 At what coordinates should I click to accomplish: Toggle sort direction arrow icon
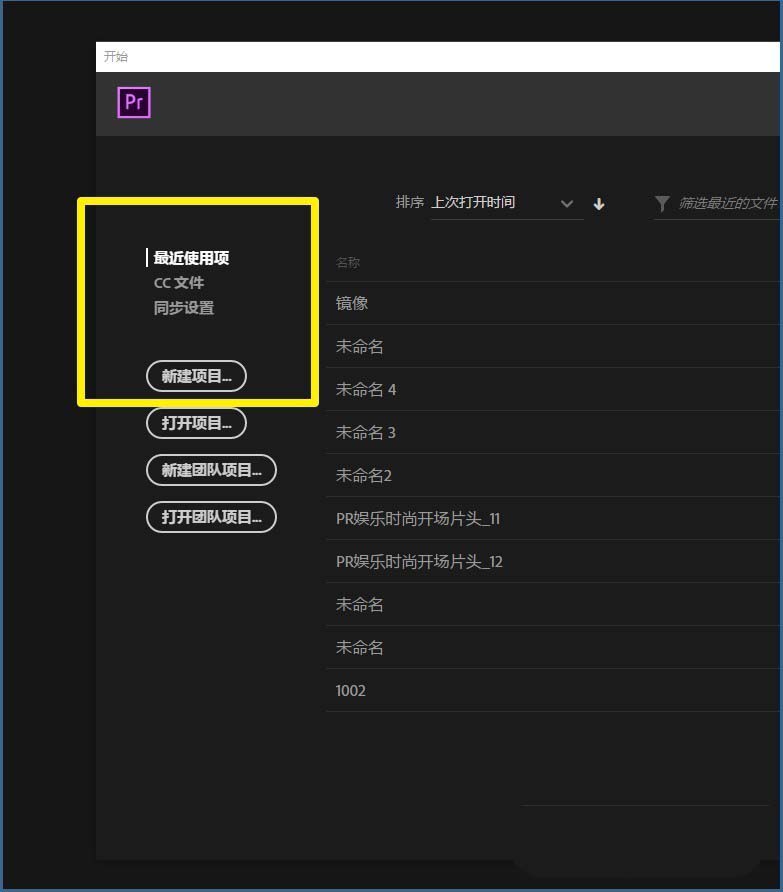[599, 204]
